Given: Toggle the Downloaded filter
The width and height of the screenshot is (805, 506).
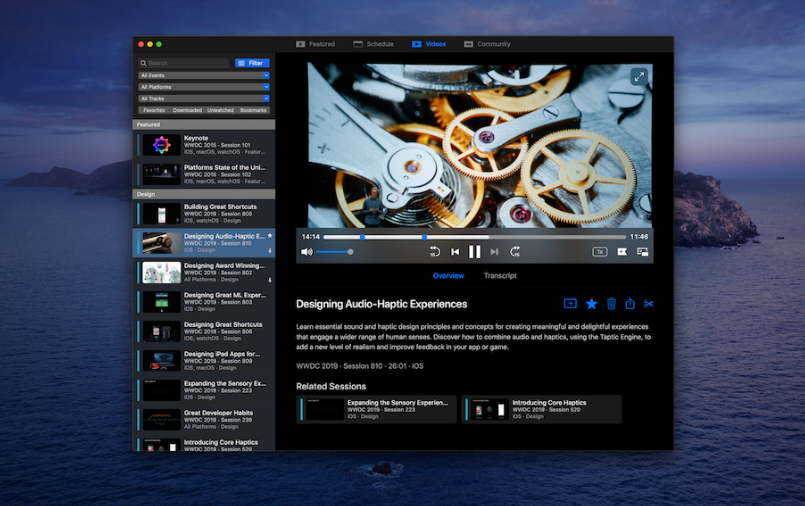Looking at the screenshot, I should (x=187, y=110).
